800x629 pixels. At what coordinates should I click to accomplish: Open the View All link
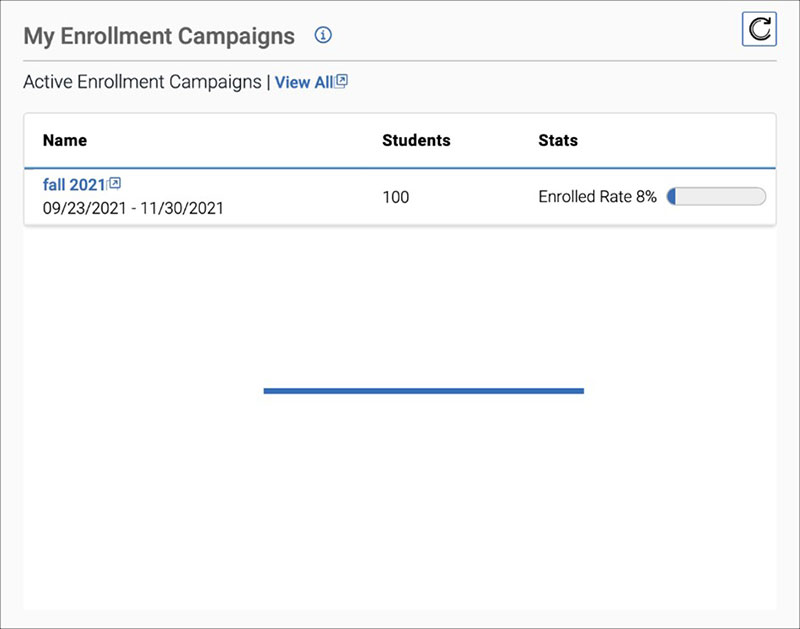click(x=306, y=83)
